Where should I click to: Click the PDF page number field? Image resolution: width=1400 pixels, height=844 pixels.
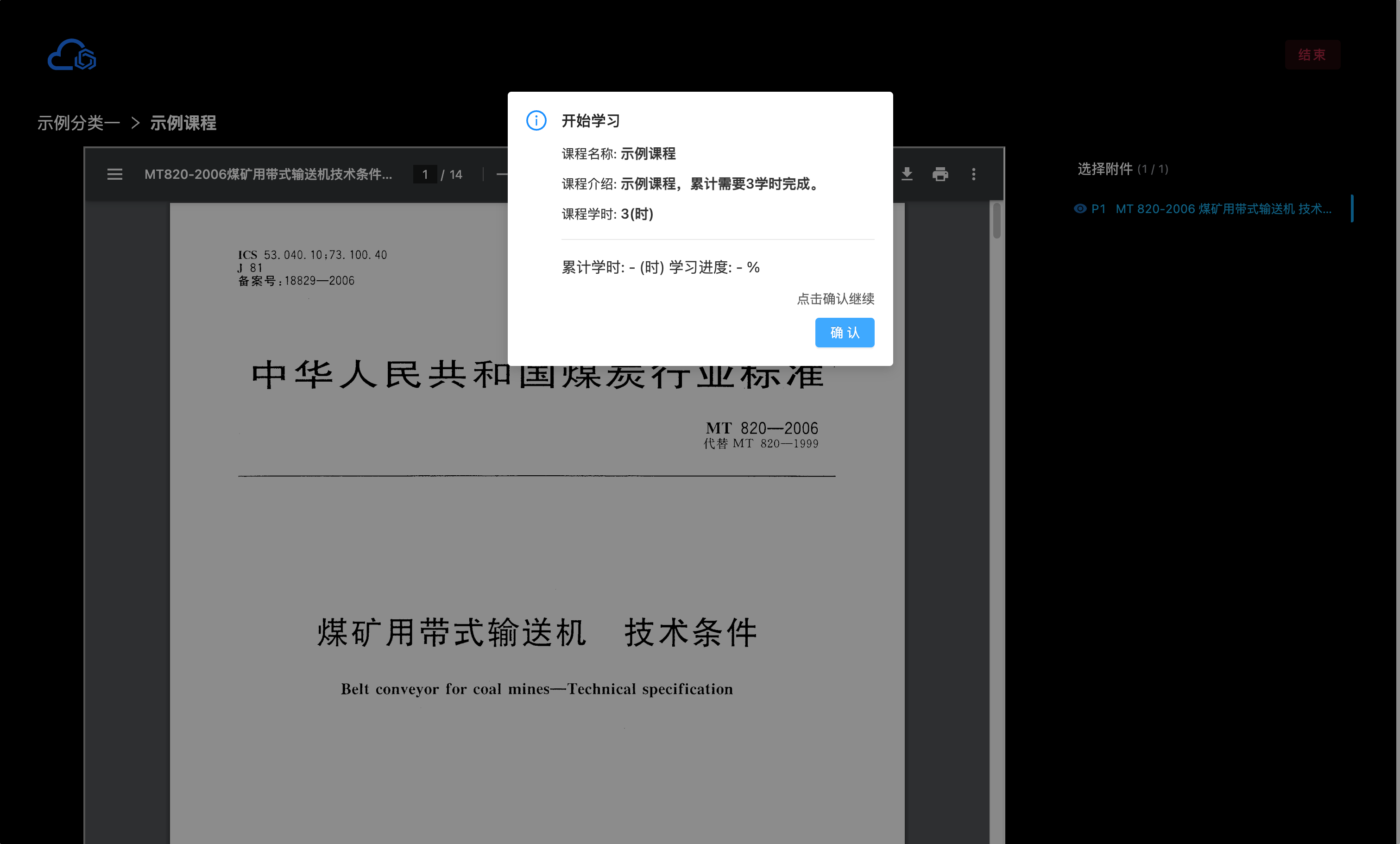(424, 174)
